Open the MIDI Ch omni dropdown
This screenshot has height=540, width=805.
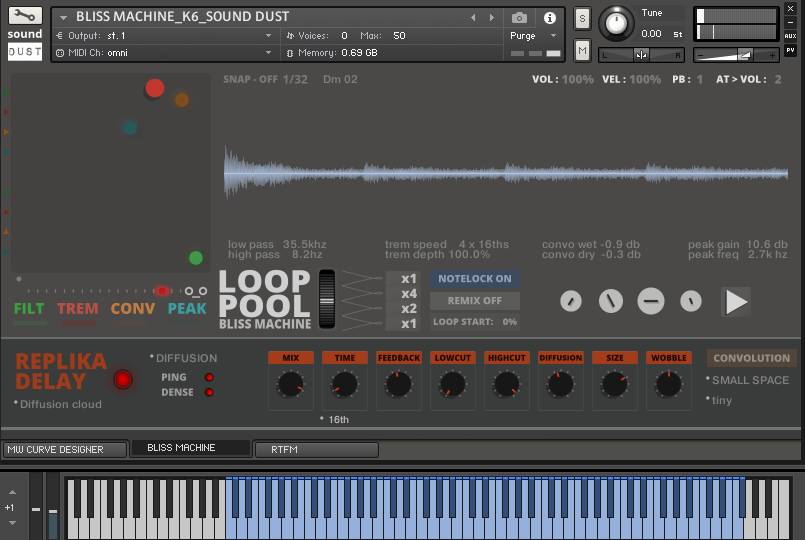coord(164,52)
